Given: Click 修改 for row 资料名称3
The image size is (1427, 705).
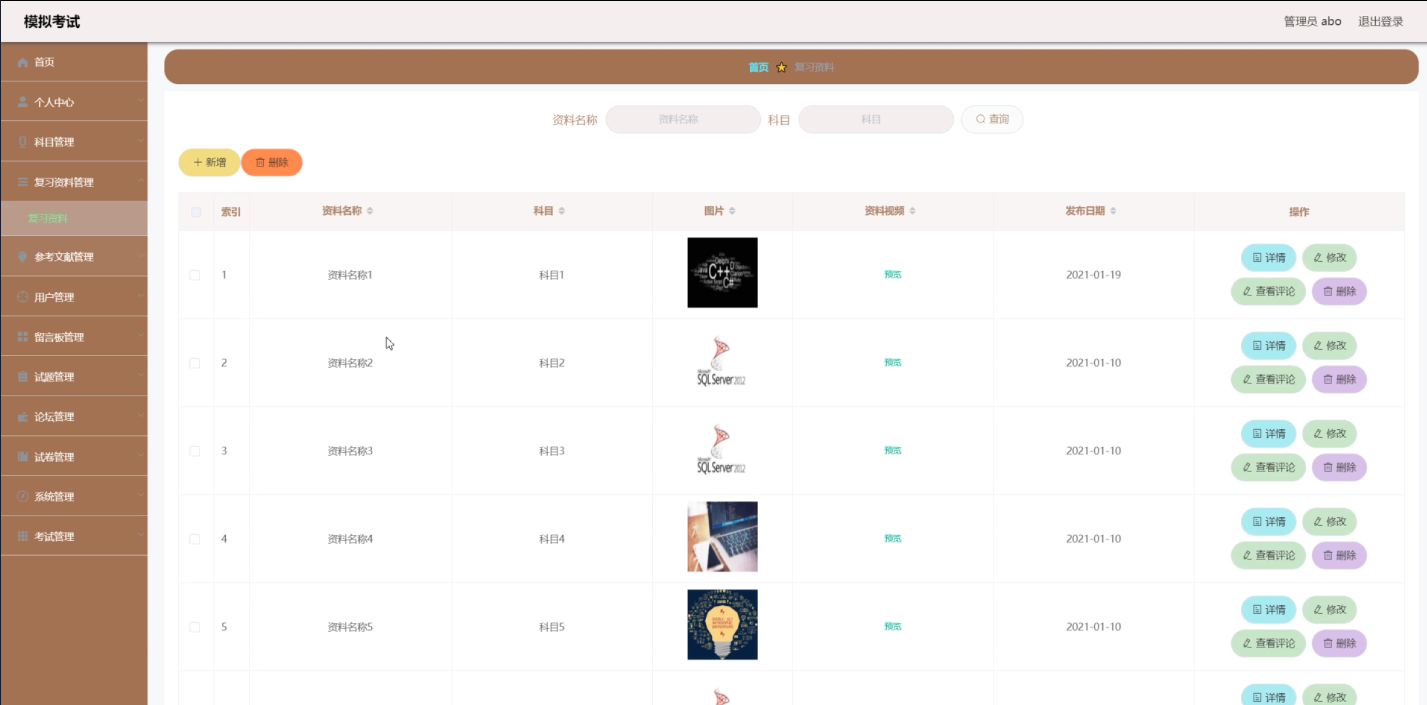Looking at the screenshot, I should pyautogui.click(x=1329, y=434).
